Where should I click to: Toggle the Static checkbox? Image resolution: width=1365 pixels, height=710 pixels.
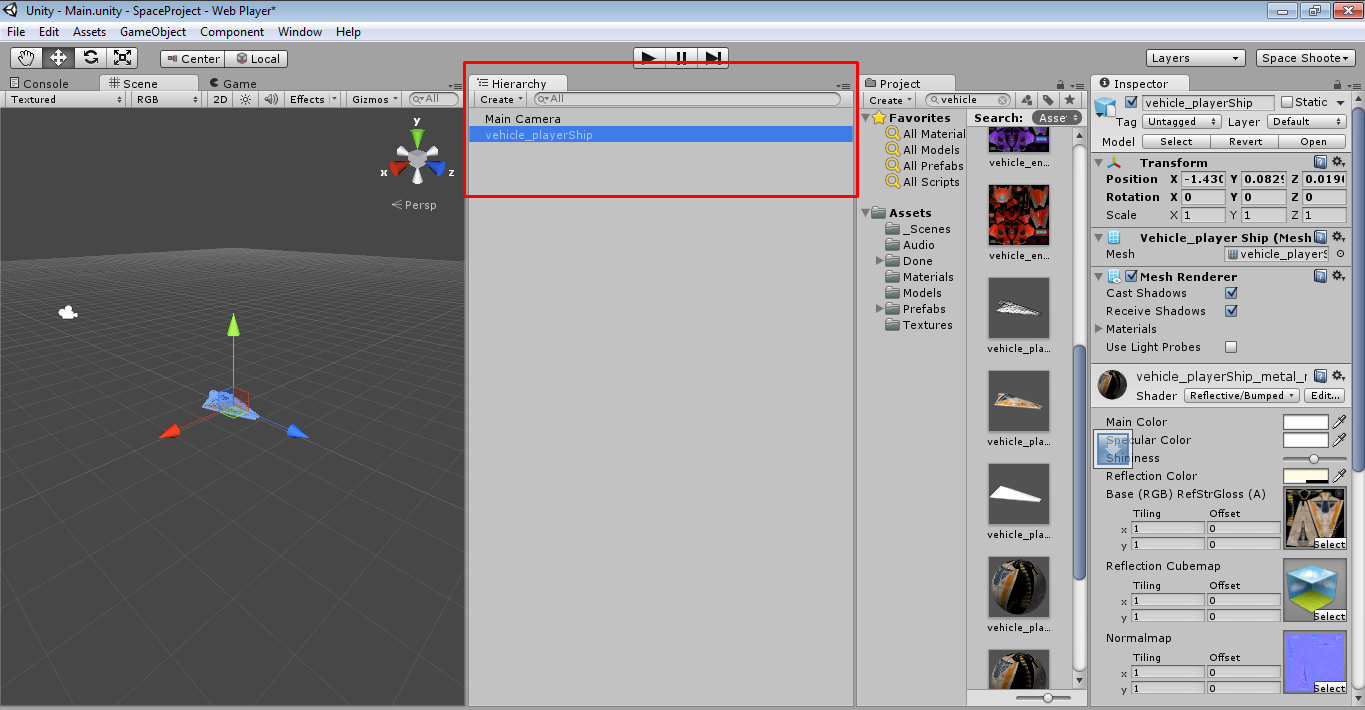tap(1287, 102)
